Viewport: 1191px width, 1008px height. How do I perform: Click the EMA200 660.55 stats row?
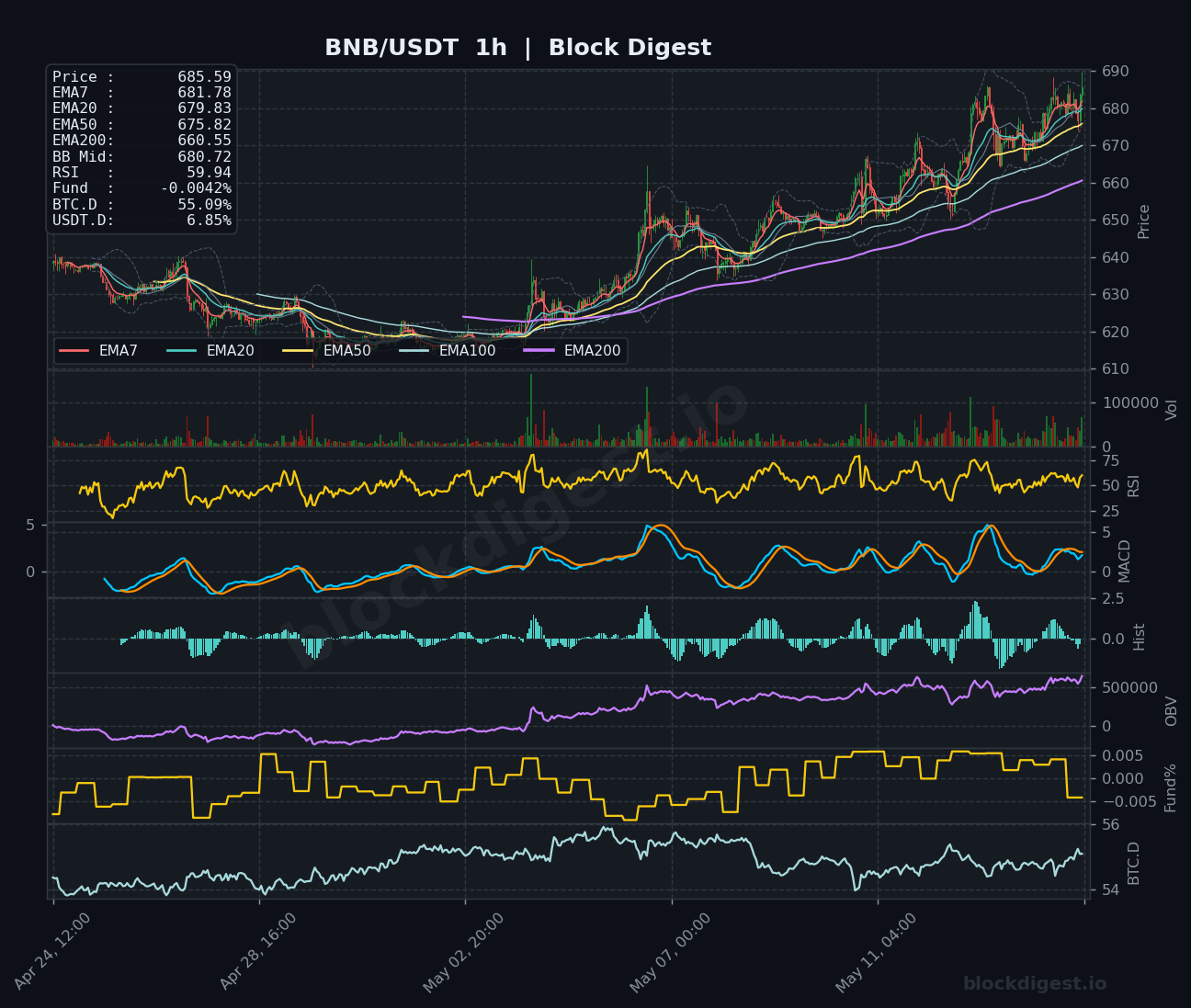click(x=142, y=141)
